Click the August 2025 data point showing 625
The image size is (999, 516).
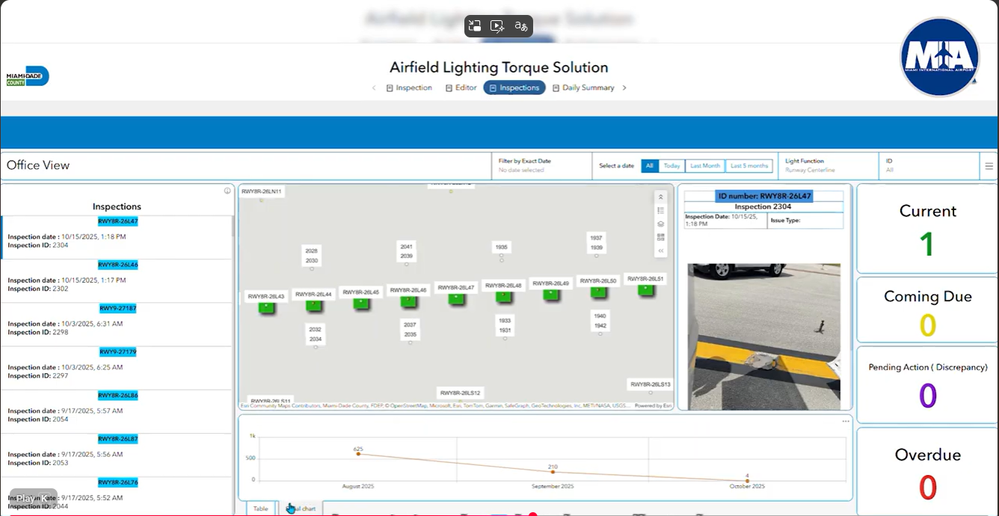(x=358, y=454)
